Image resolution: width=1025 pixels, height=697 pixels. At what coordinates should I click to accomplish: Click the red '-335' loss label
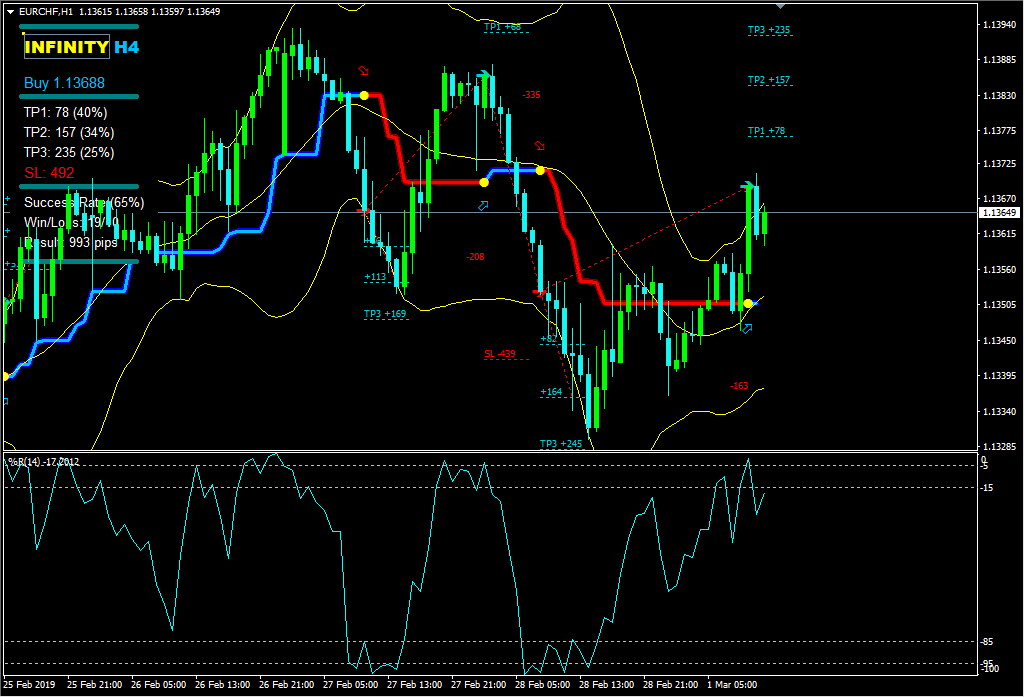coord(531,95)
